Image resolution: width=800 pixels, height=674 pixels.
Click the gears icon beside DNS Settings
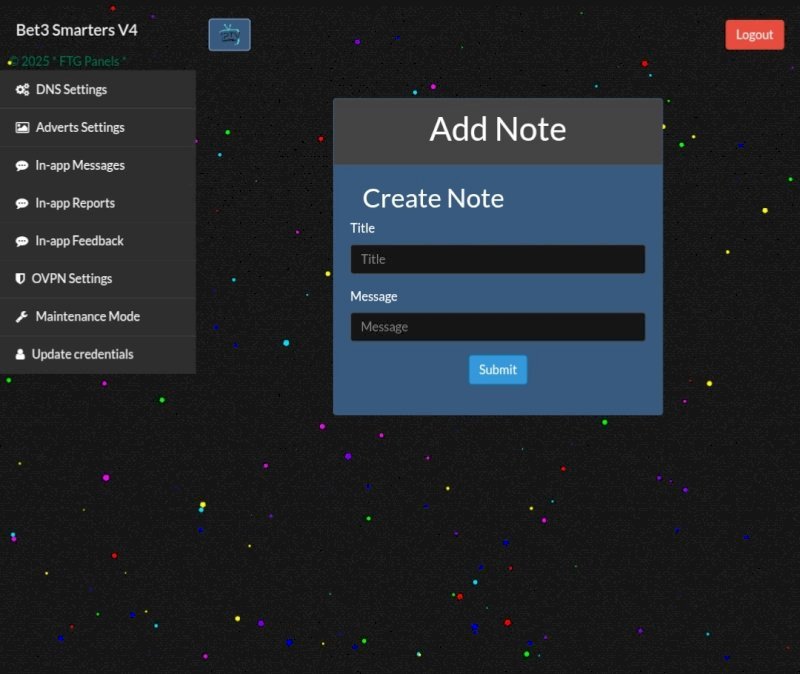point(22,90)
